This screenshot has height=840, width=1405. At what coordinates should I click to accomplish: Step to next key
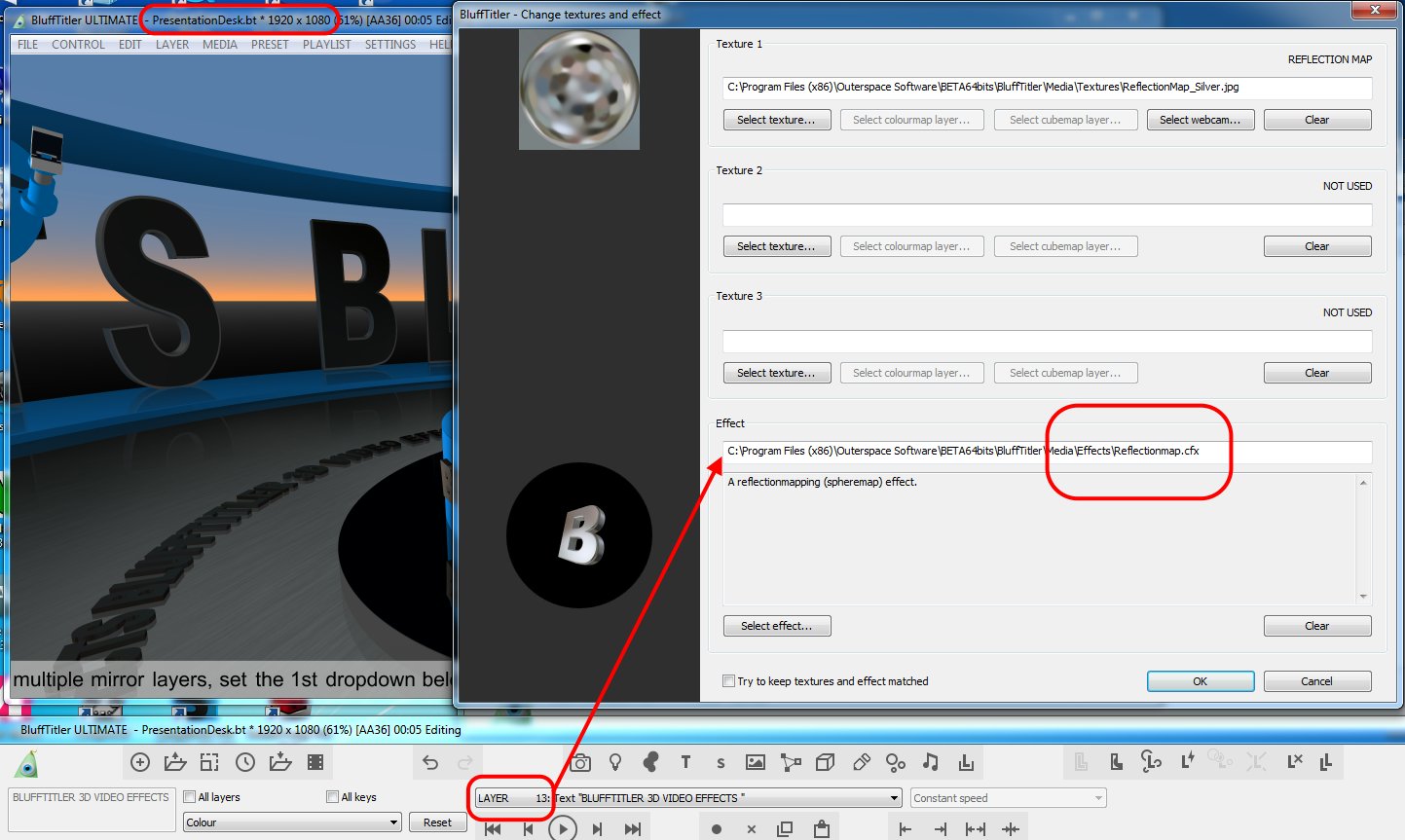(597, 829)
